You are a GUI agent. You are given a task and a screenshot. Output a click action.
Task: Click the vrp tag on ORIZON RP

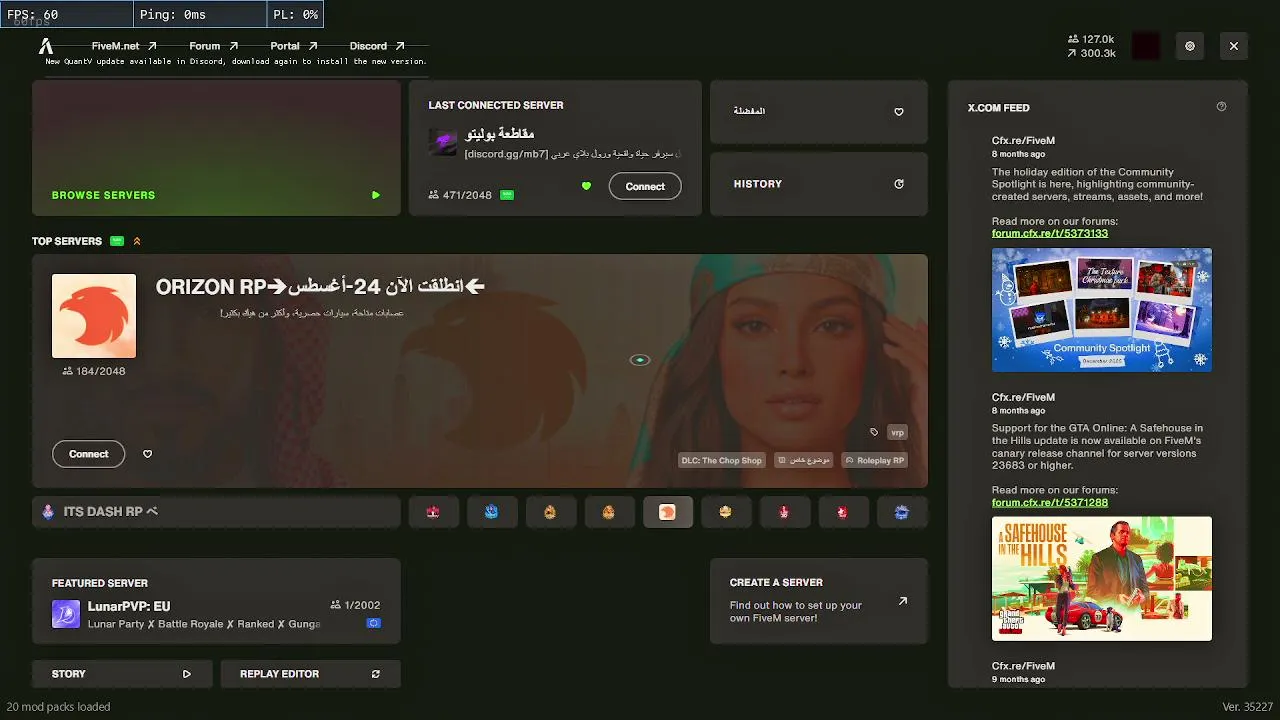coord(897,432)
